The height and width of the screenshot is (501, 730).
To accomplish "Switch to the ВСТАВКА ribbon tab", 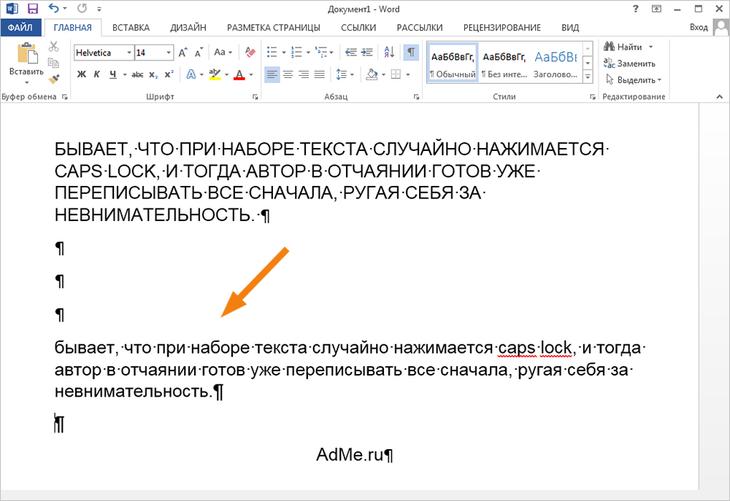I will pos(131,27).
